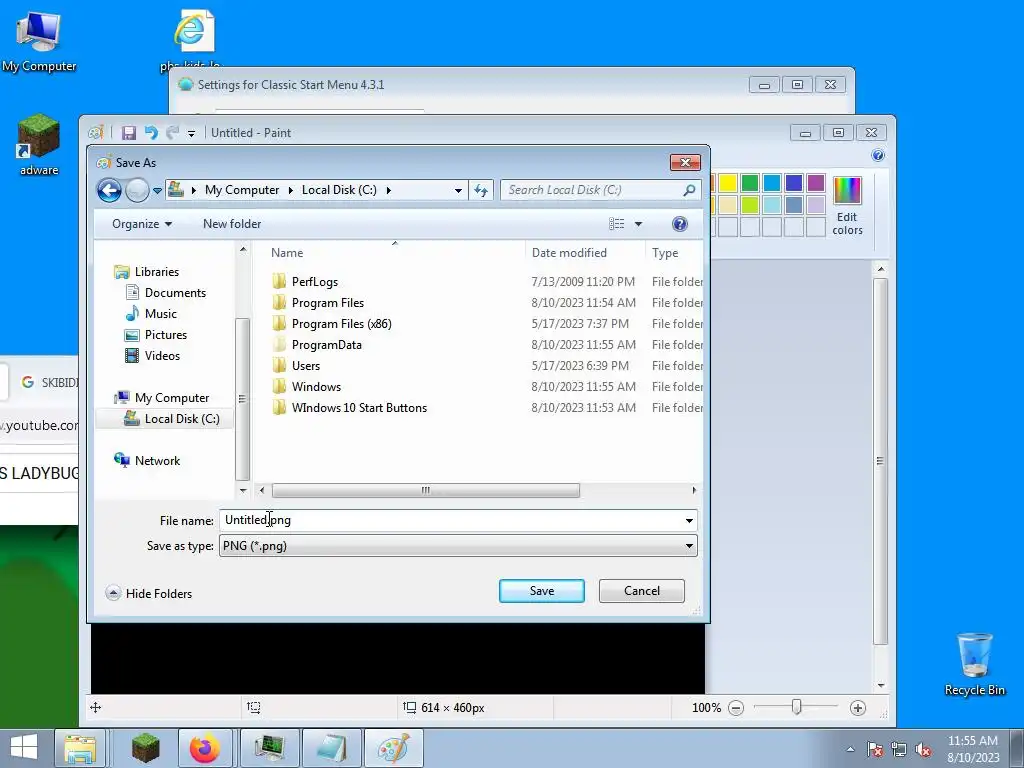
Task: Click the muted volume tray icon
Action: click(x=923, y=749)
